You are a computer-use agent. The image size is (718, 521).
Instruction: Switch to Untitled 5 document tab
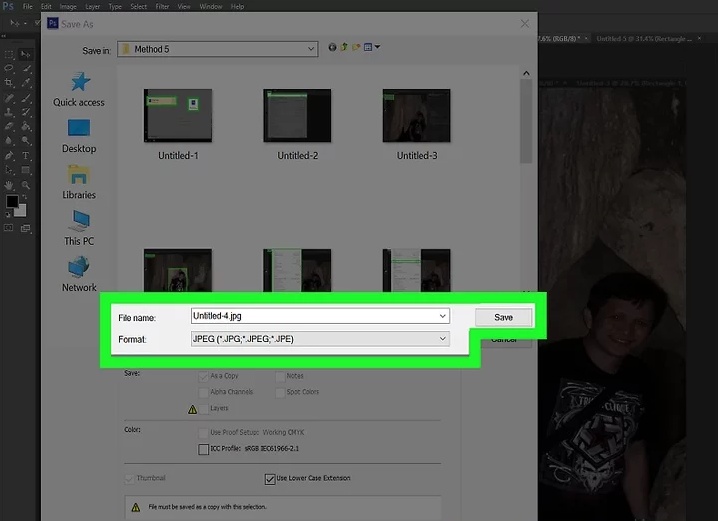pyautogui.click(x=644, y=38)
